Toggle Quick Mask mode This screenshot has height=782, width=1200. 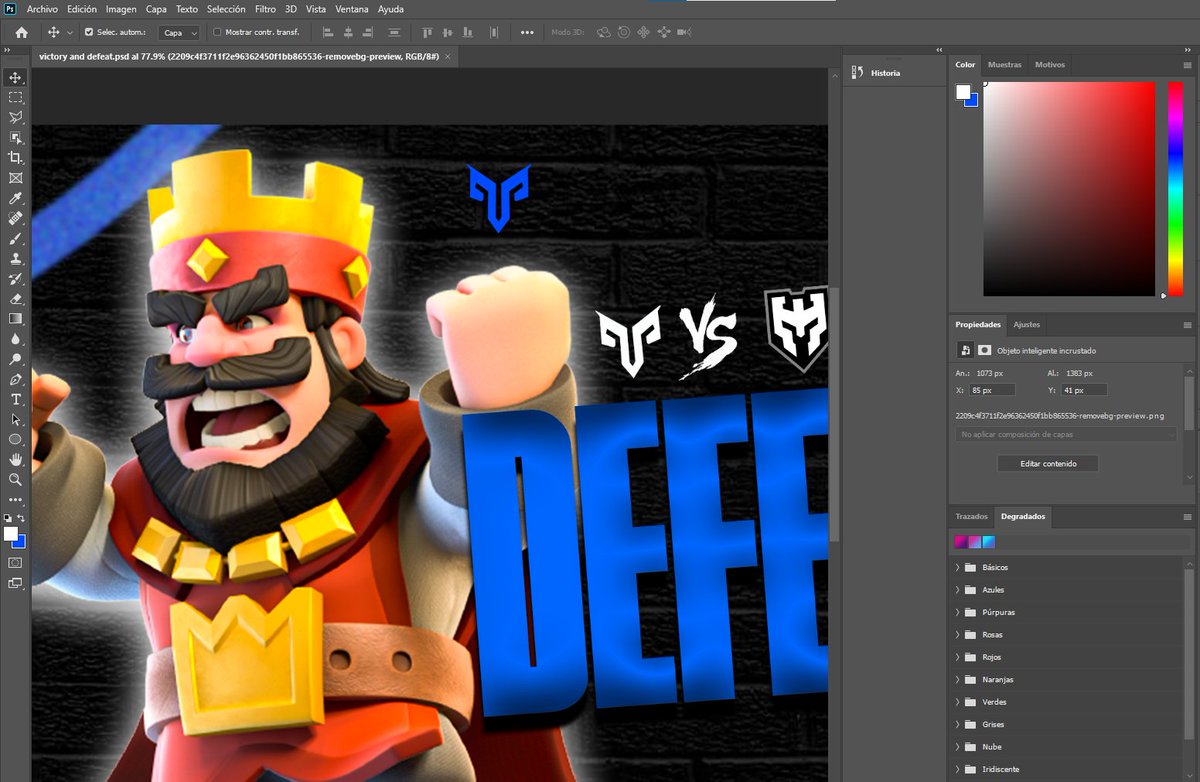point(15,563)
